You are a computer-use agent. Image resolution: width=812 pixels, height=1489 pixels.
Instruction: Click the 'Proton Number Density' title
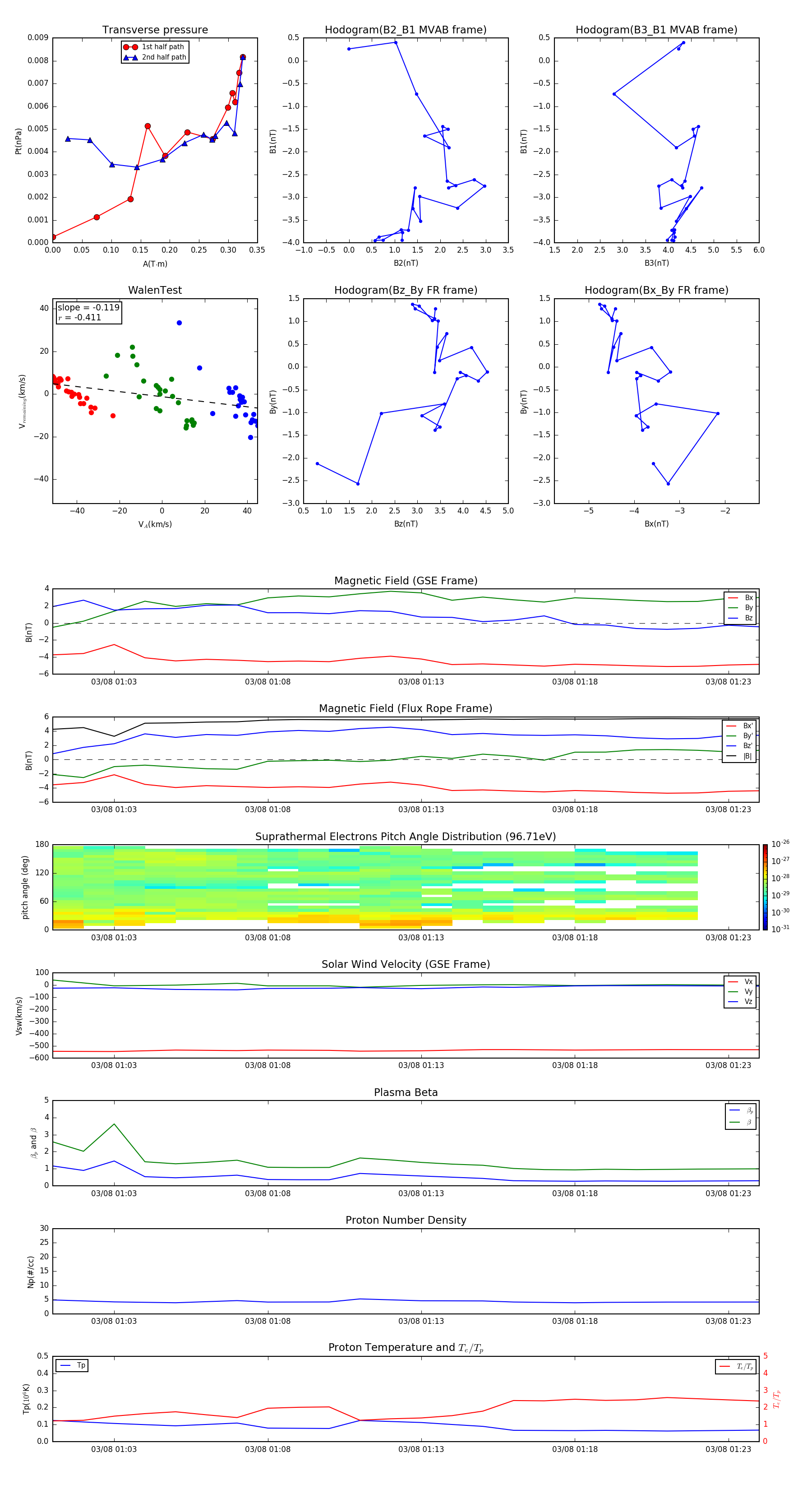[406, 1221]
